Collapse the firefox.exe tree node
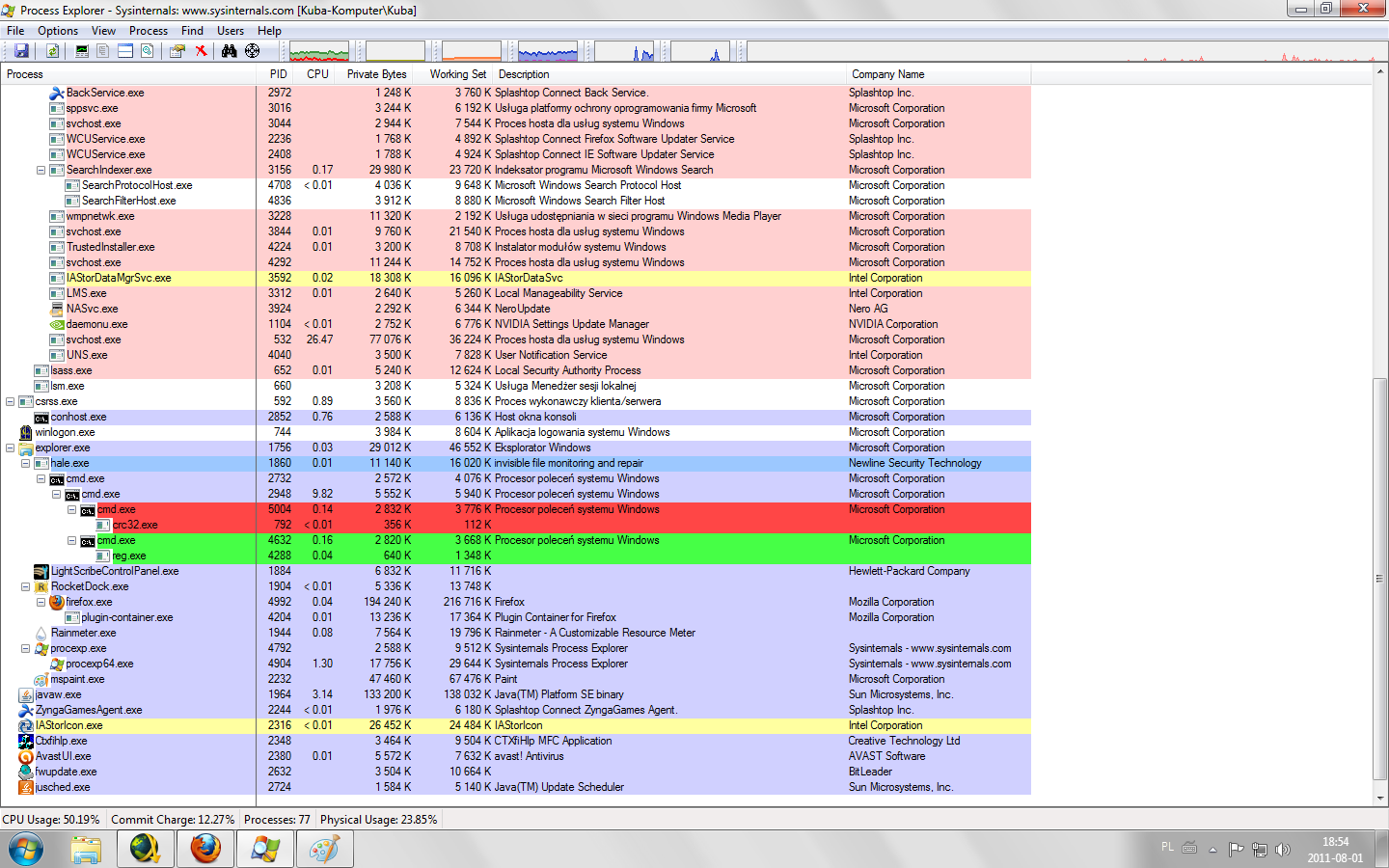Screen dimensions: 1389x868 (x=41, y=602)
